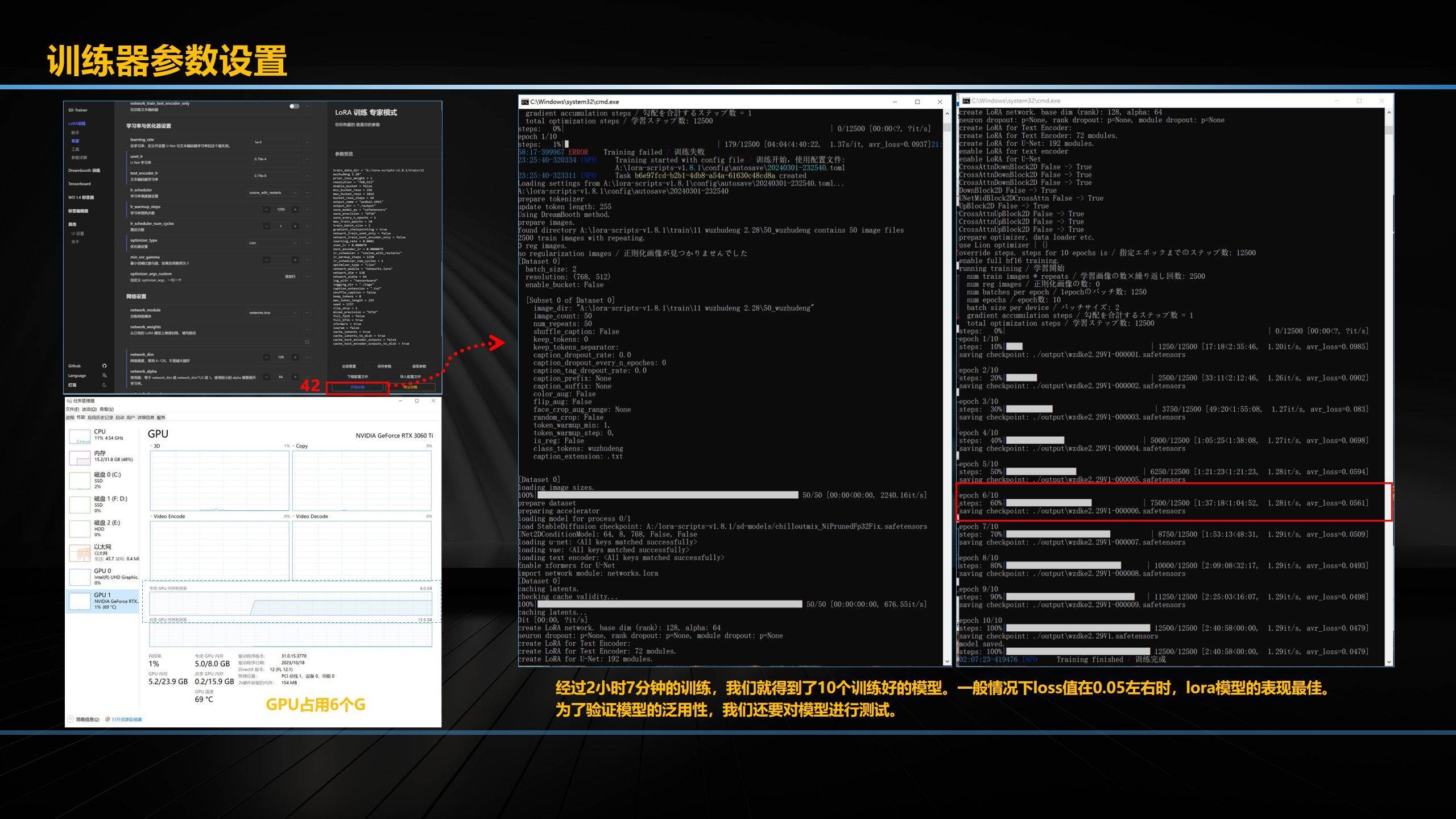1456x819 pixels.
Task: Click the import config file button
Action: [x=410, y=377]
